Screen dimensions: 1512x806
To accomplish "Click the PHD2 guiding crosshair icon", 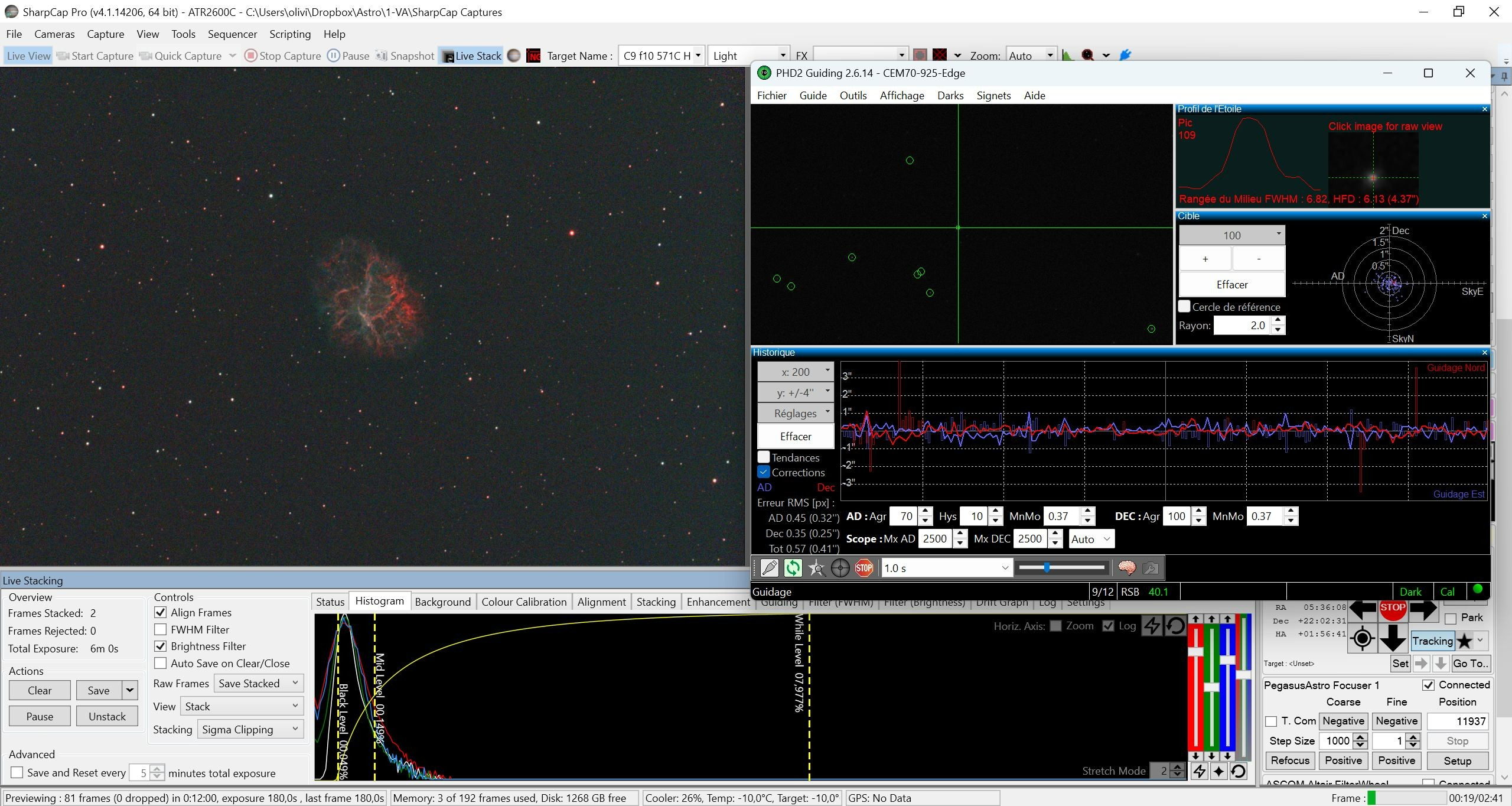I will pyautogui.click(x=840, y=568).
